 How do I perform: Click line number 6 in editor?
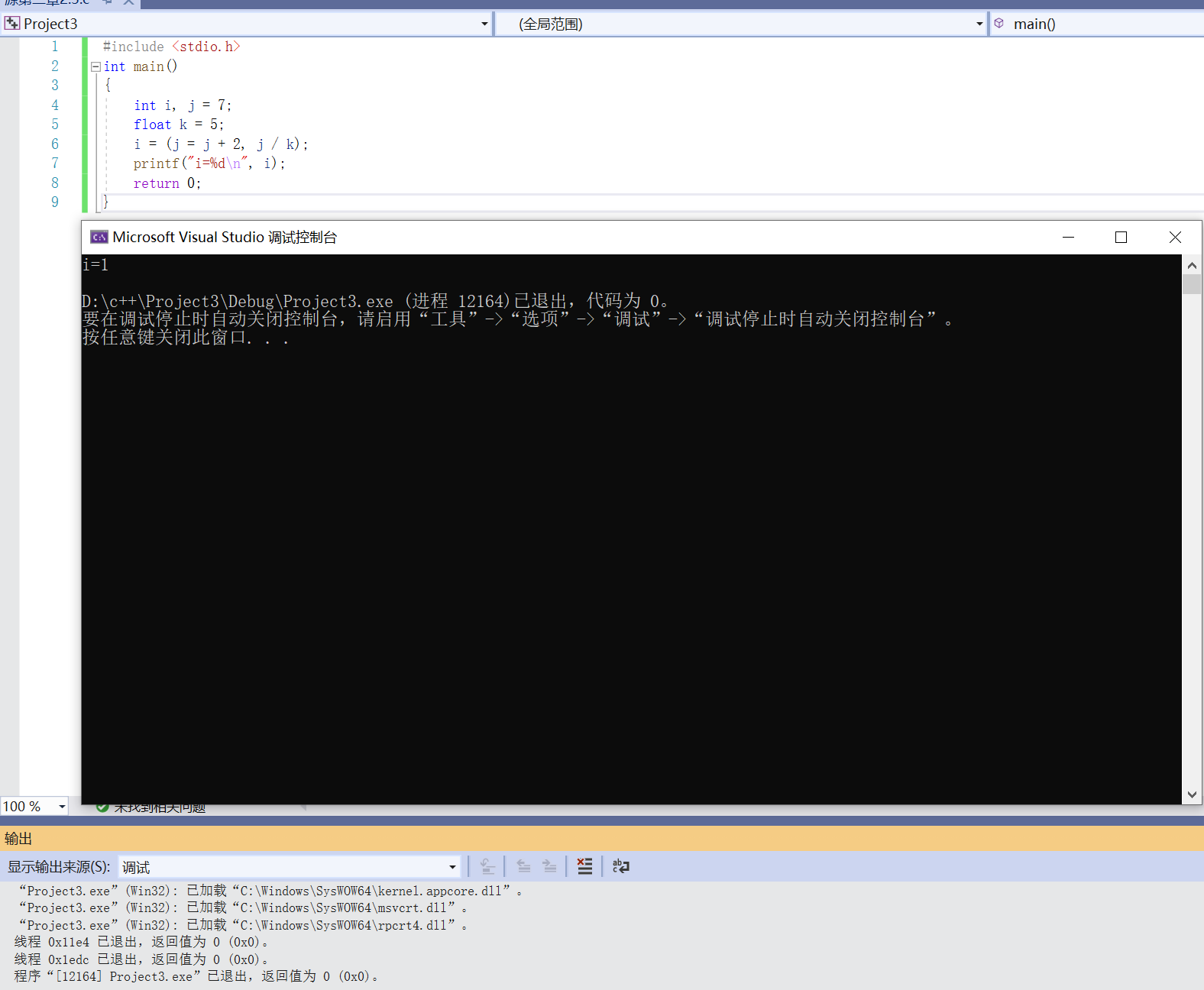(55, 144)
